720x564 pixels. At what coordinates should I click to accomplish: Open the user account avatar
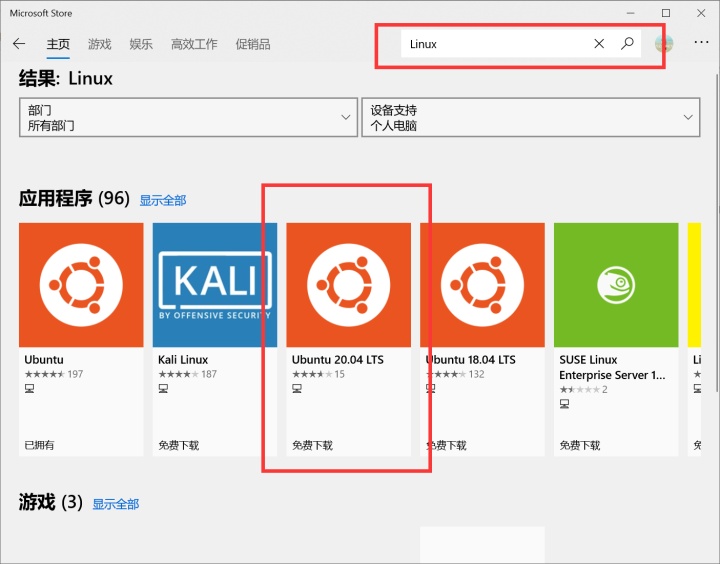tap(664, 44)
